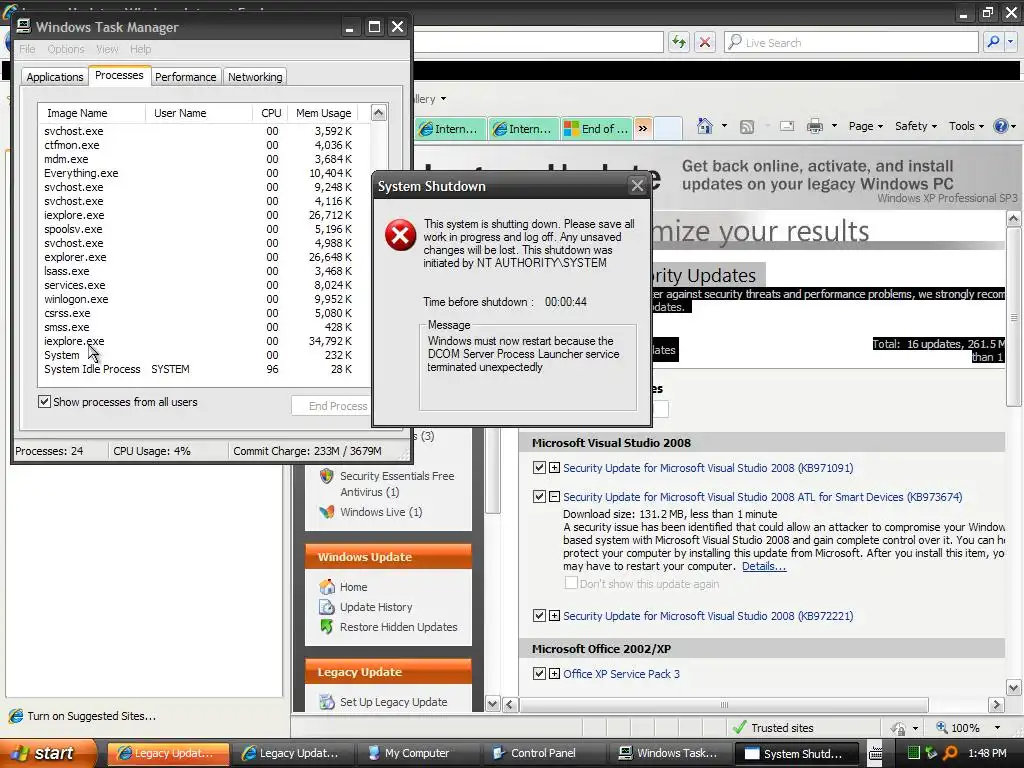Click updates list scroll down arrow
The width and height of the screenshot is (1024, 768).
click(x=1013, y=687)
